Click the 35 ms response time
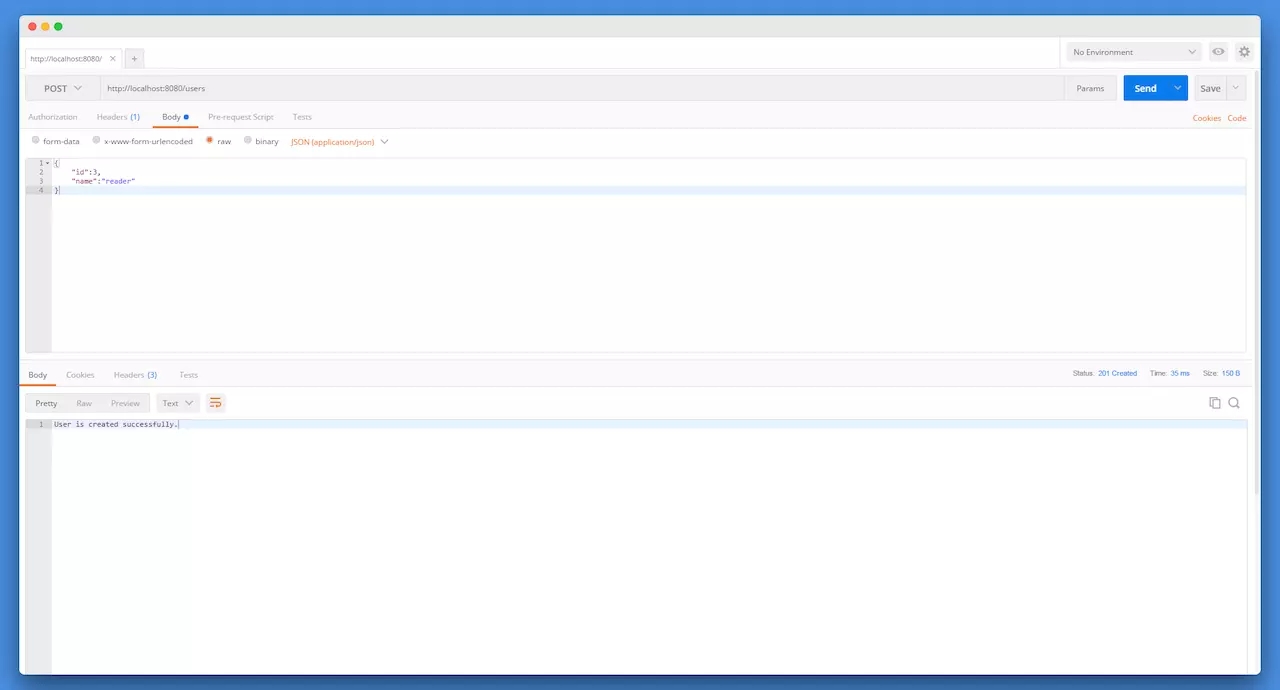 pyautogui.click(x=1180, y=373)
